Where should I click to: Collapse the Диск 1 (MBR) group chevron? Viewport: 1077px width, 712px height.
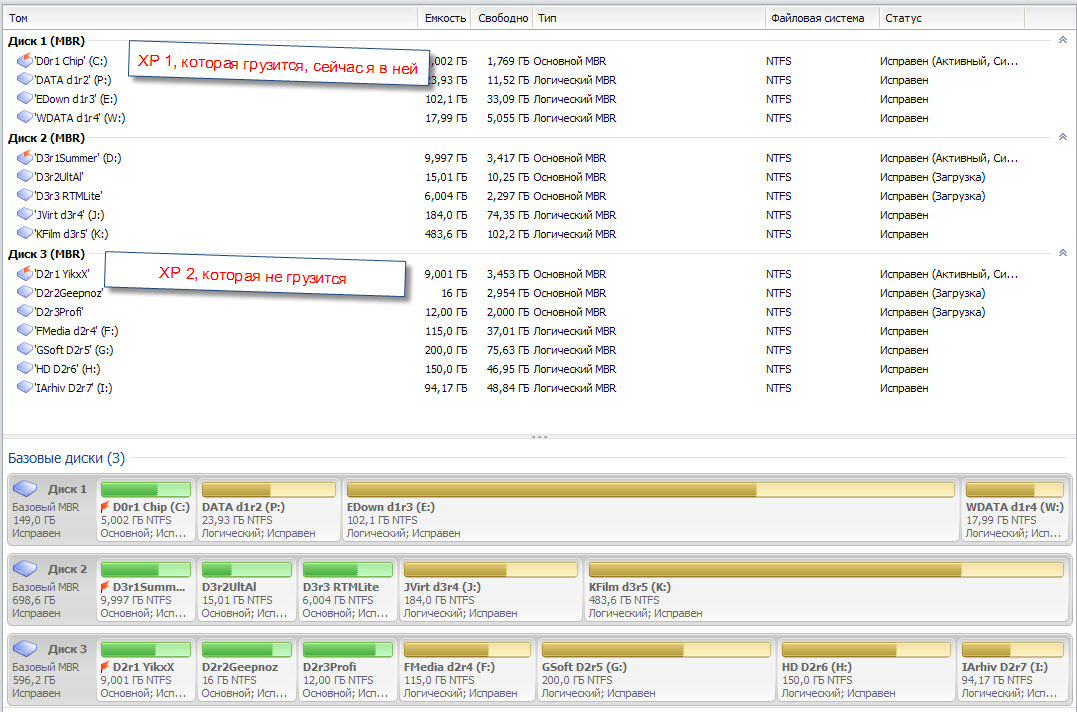point(1063,40)
